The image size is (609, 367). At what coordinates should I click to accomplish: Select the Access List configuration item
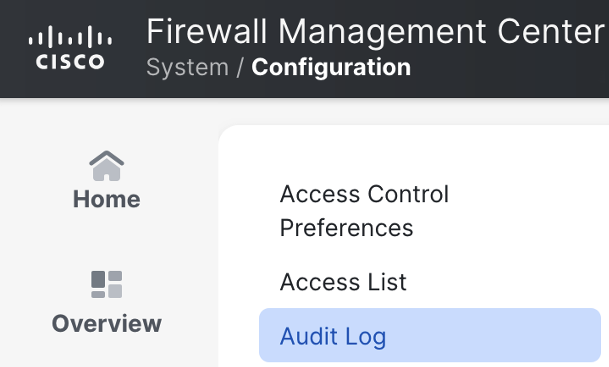343,282
